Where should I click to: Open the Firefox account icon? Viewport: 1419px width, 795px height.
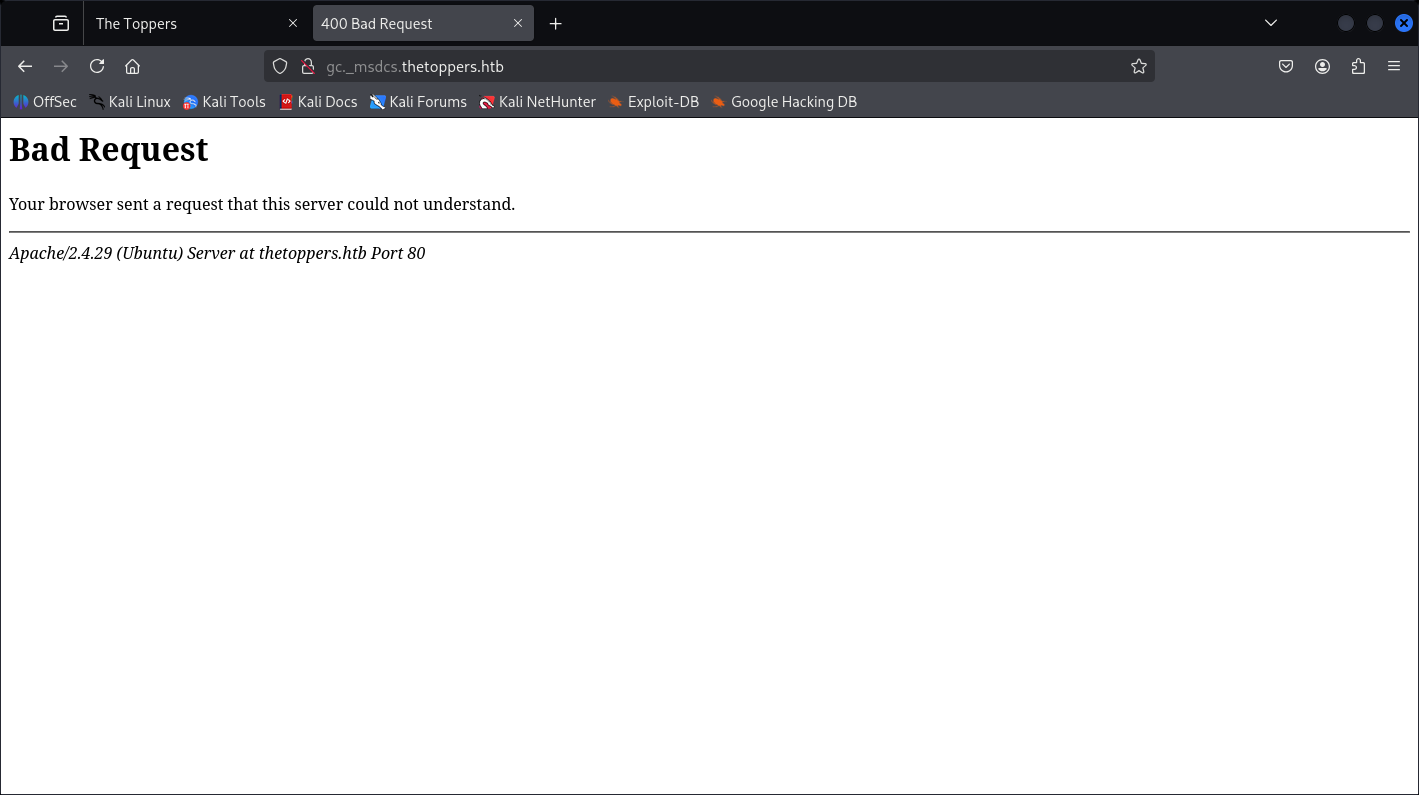[1322, 66]
